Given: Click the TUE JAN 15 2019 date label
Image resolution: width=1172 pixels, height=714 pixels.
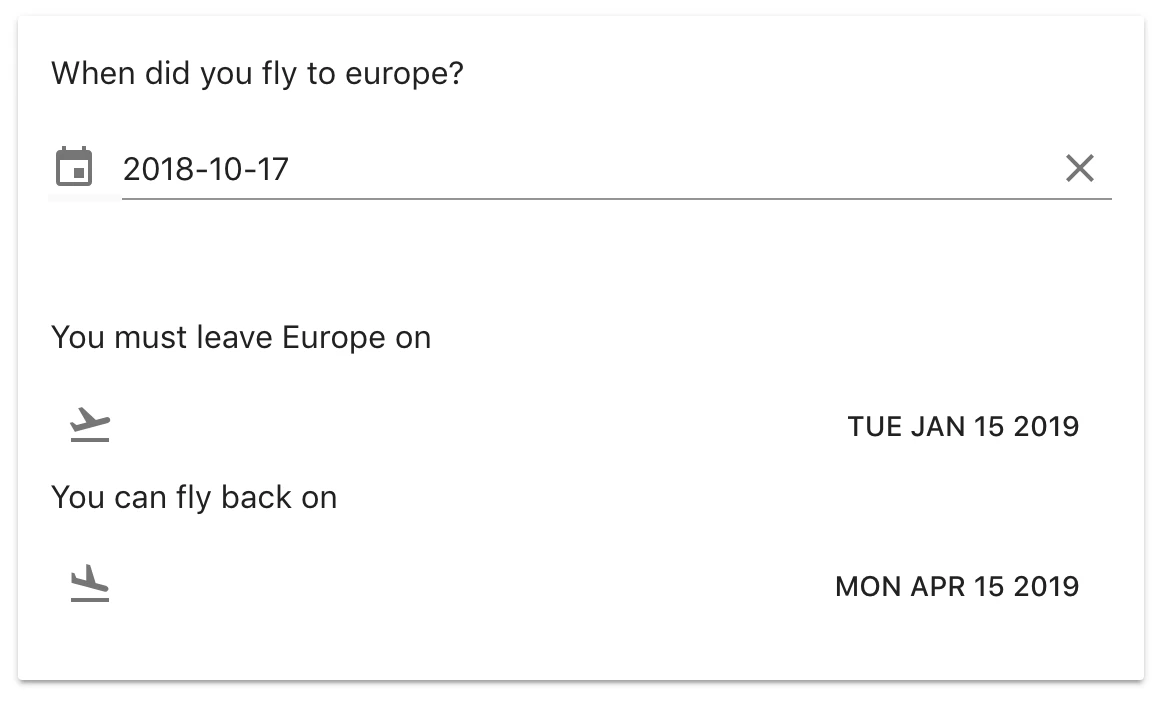Looking at the screenshot, I should pos(963,426).
